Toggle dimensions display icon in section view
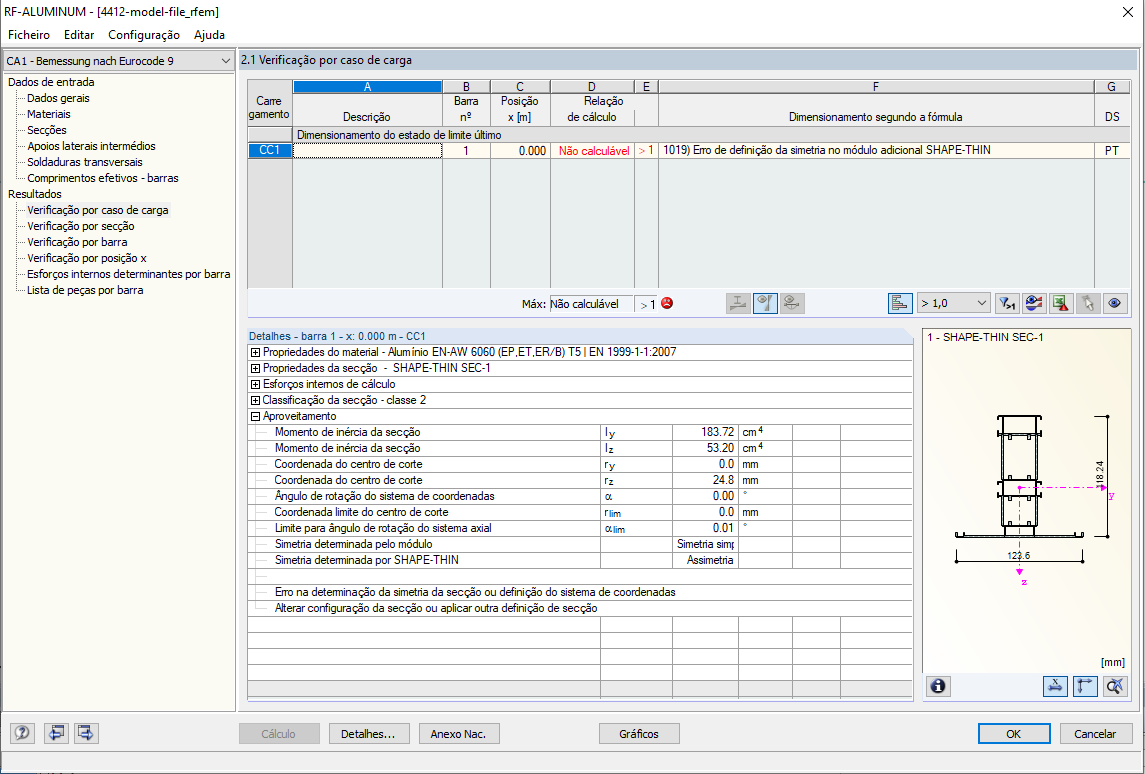This screenshot has height=774, width=1145. (1055, 686)
